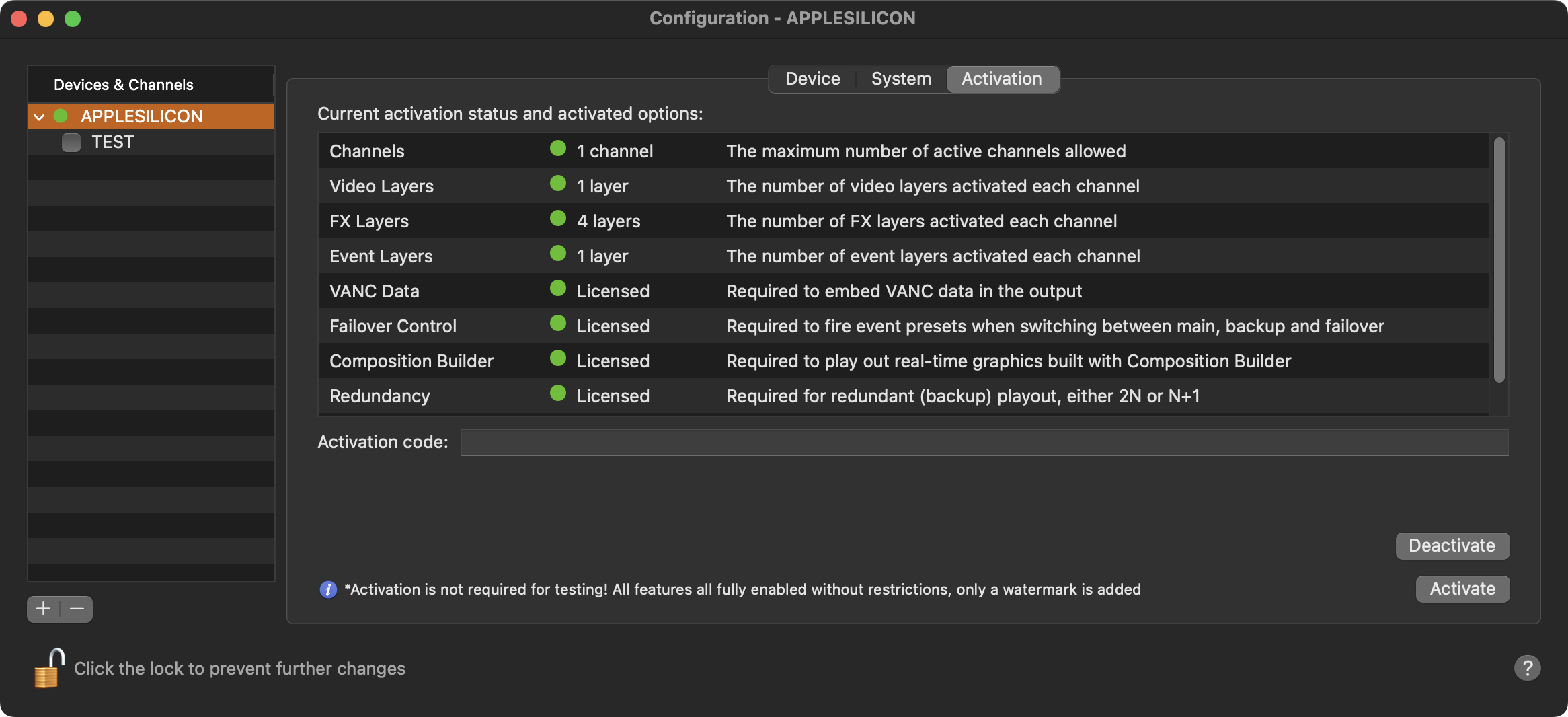Open help with the question mark button
Viewport: 1568px width, 717px height.
click(x=1527, y=668)
